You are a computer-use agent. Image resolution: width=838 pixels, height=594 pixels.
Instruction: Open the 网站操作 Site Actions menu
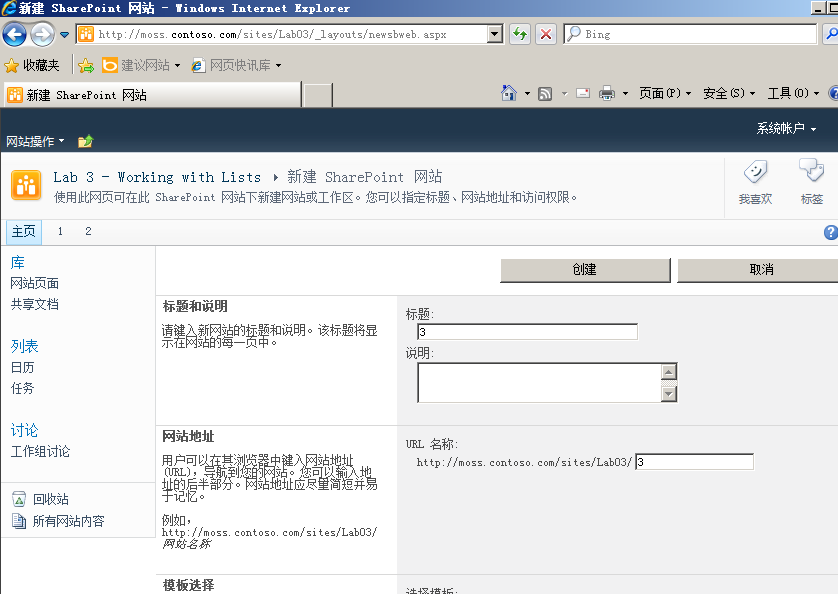(x=35, y=141)
